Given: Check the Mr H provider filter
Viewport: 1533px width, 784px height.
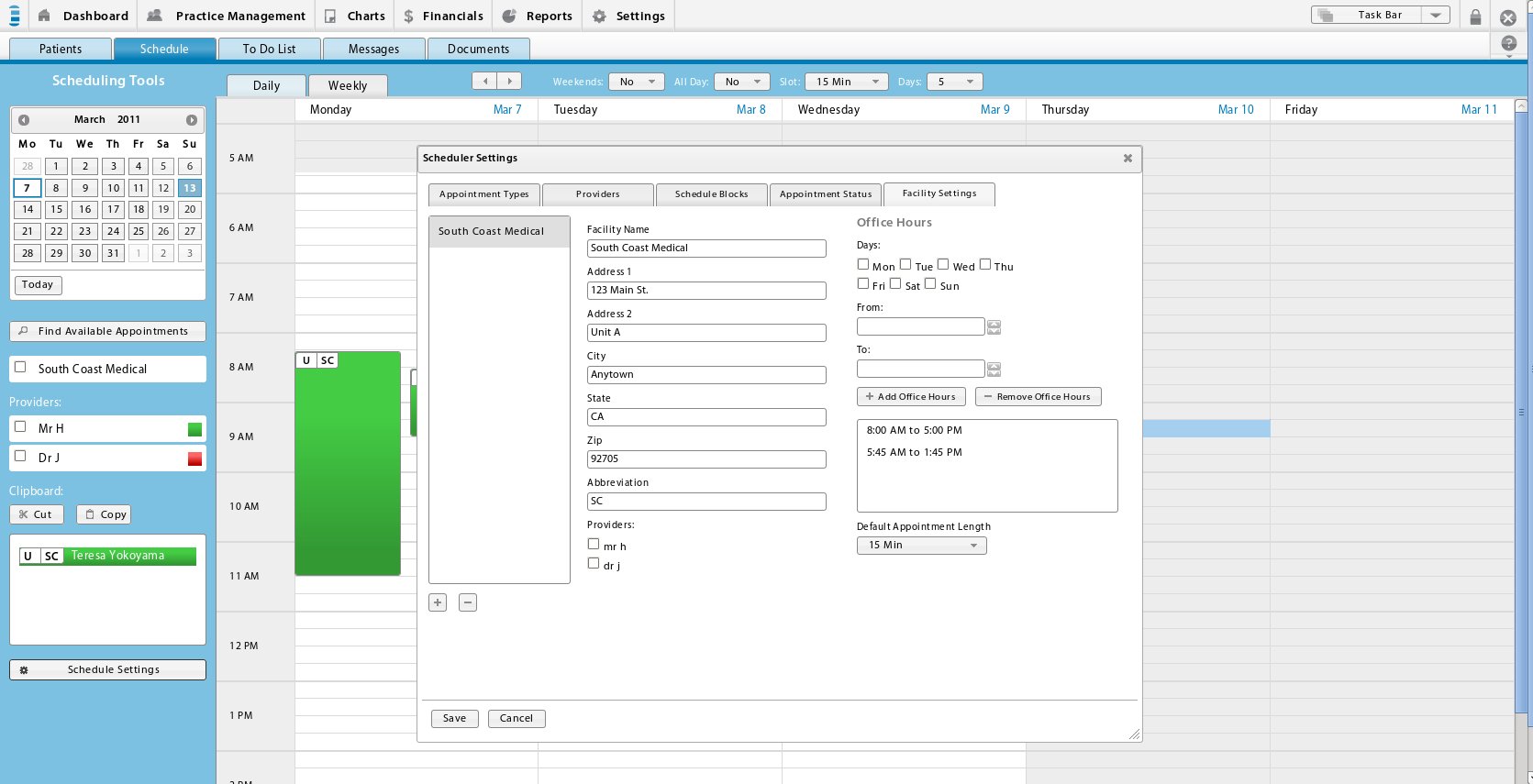Looking at the screenshot, I should pyautogui.click(x=20, y=426).
